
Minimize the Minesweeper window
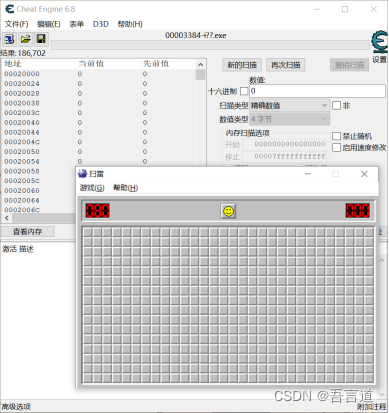[x=308, y=174]
